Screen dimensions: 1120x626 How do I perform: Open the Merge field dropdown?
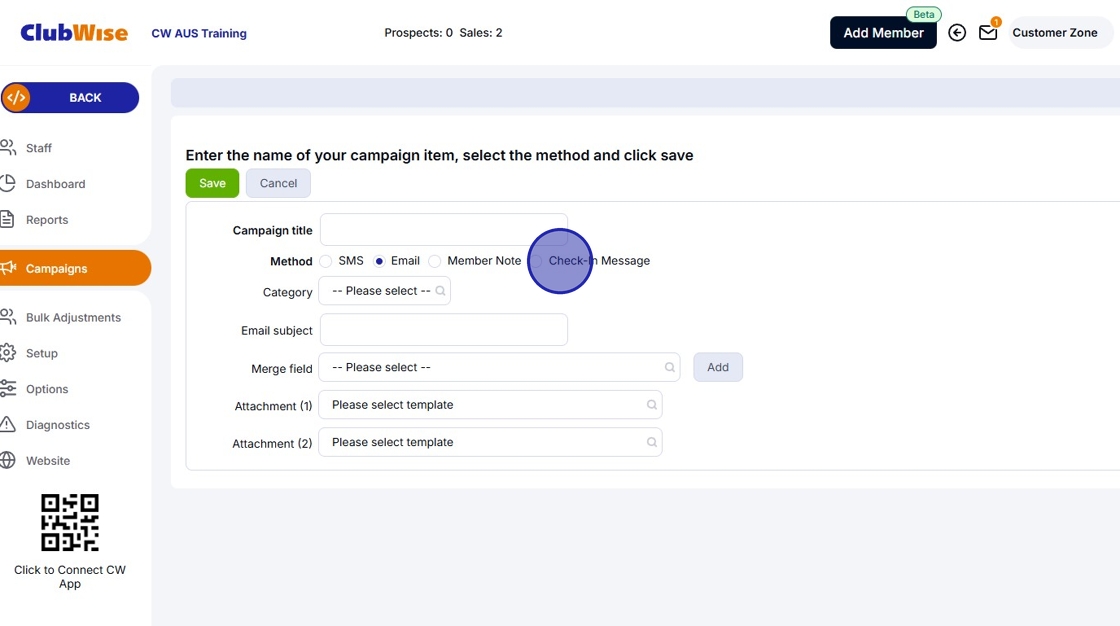[x=499, y=367]
